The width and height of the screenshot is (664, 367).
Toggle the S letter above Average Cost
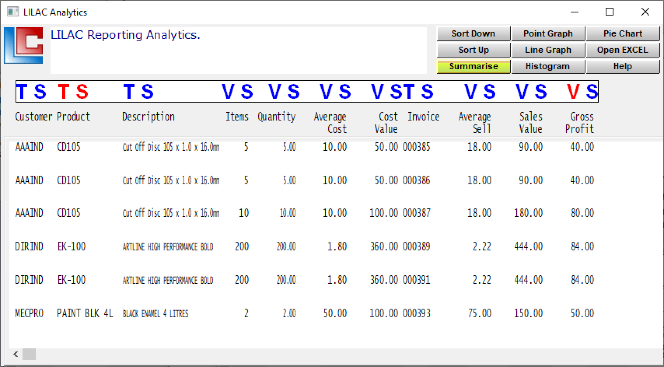345,92
